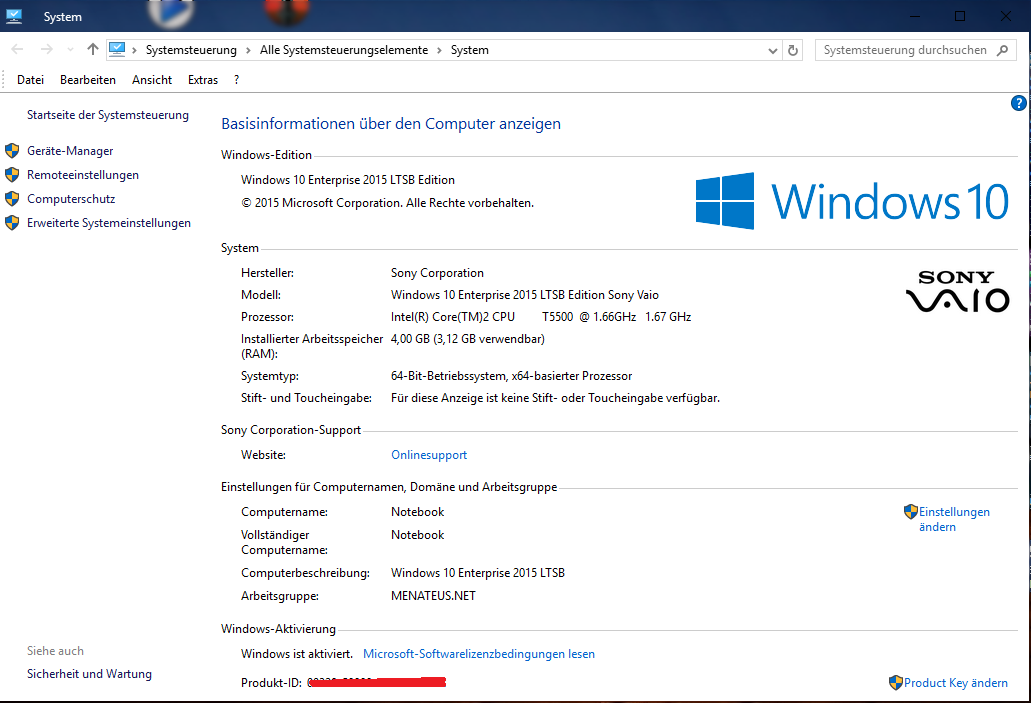The width and height of the screenshot is (1031, 703).
Task: Open the Ansicht menu
Action: (x=152, y=80)
